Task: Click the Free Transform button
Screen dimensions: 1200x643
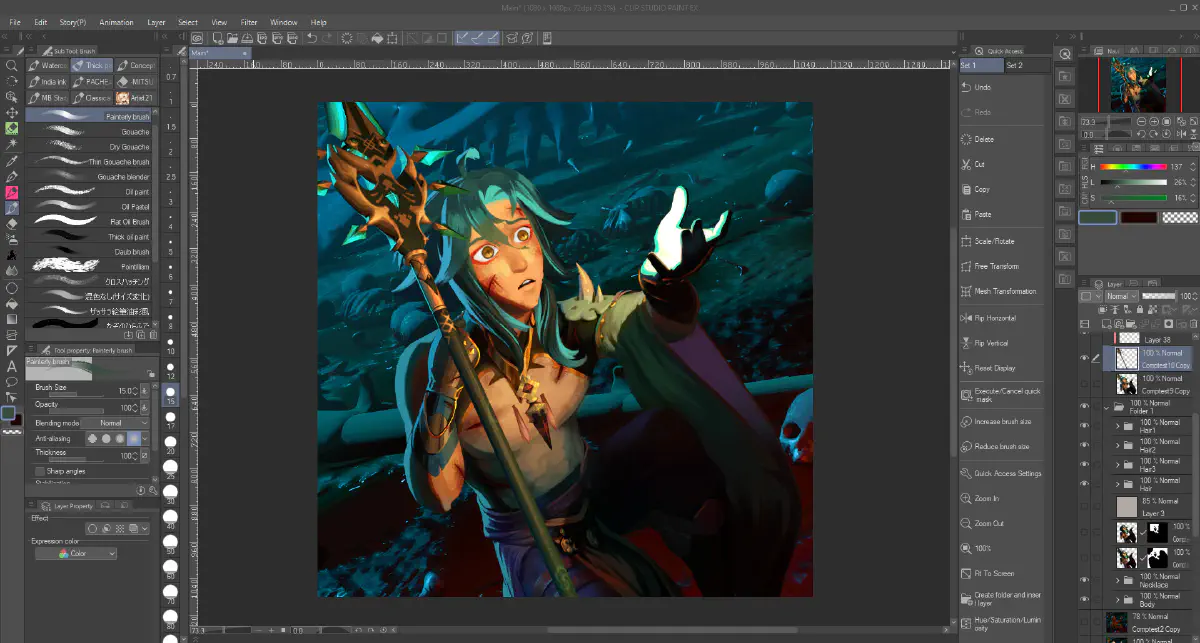Action: point(996,267)
